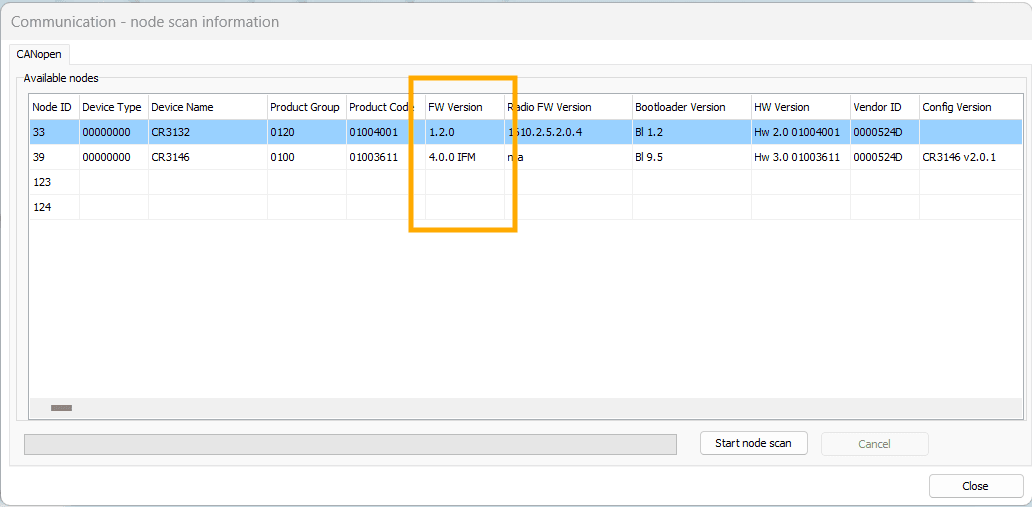
Task: Select the node ID 123 row
Action: click(52, 182)
